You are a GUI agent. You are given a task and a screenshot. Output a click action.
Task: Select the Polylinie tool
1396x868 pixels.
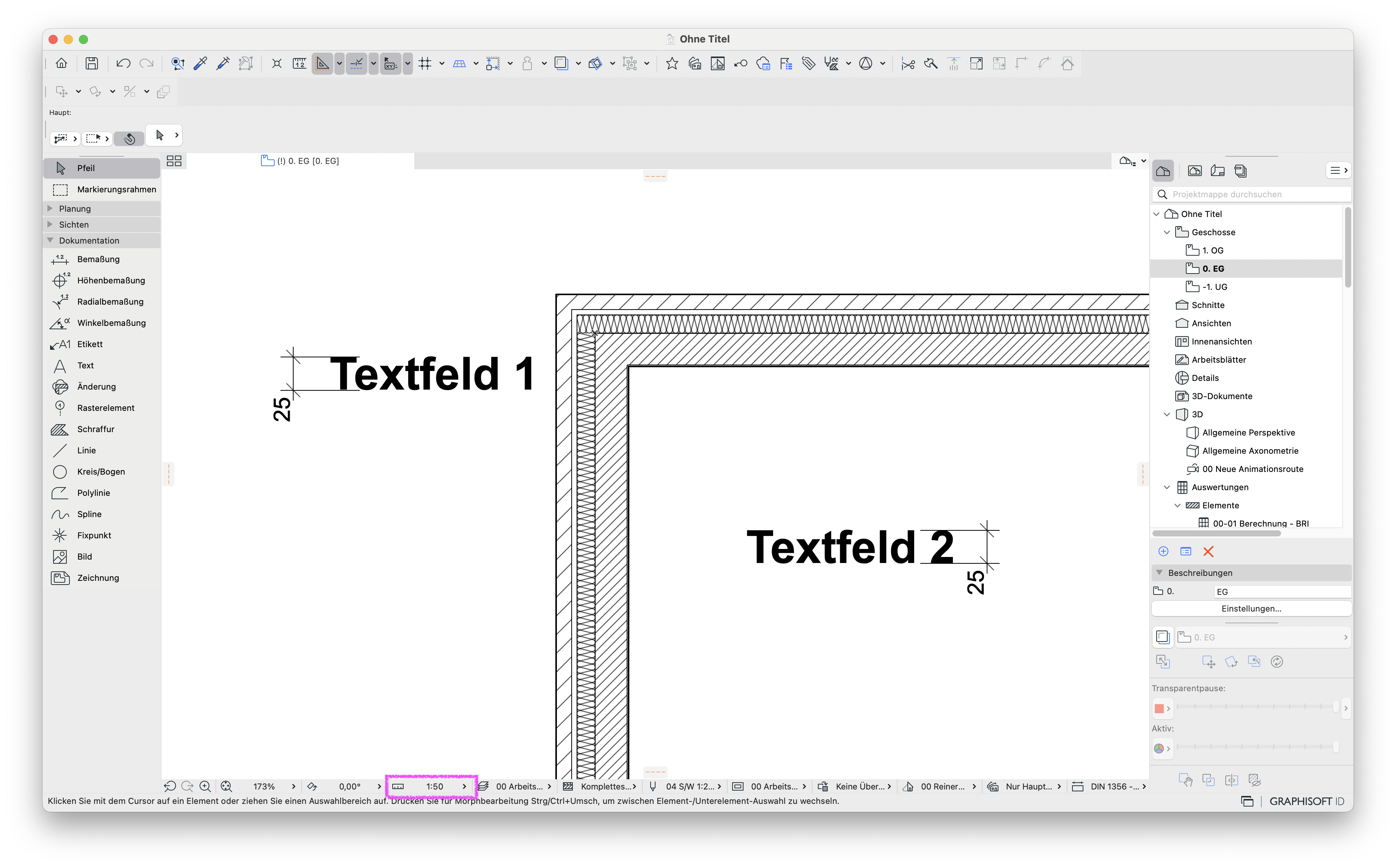(102, 493)
